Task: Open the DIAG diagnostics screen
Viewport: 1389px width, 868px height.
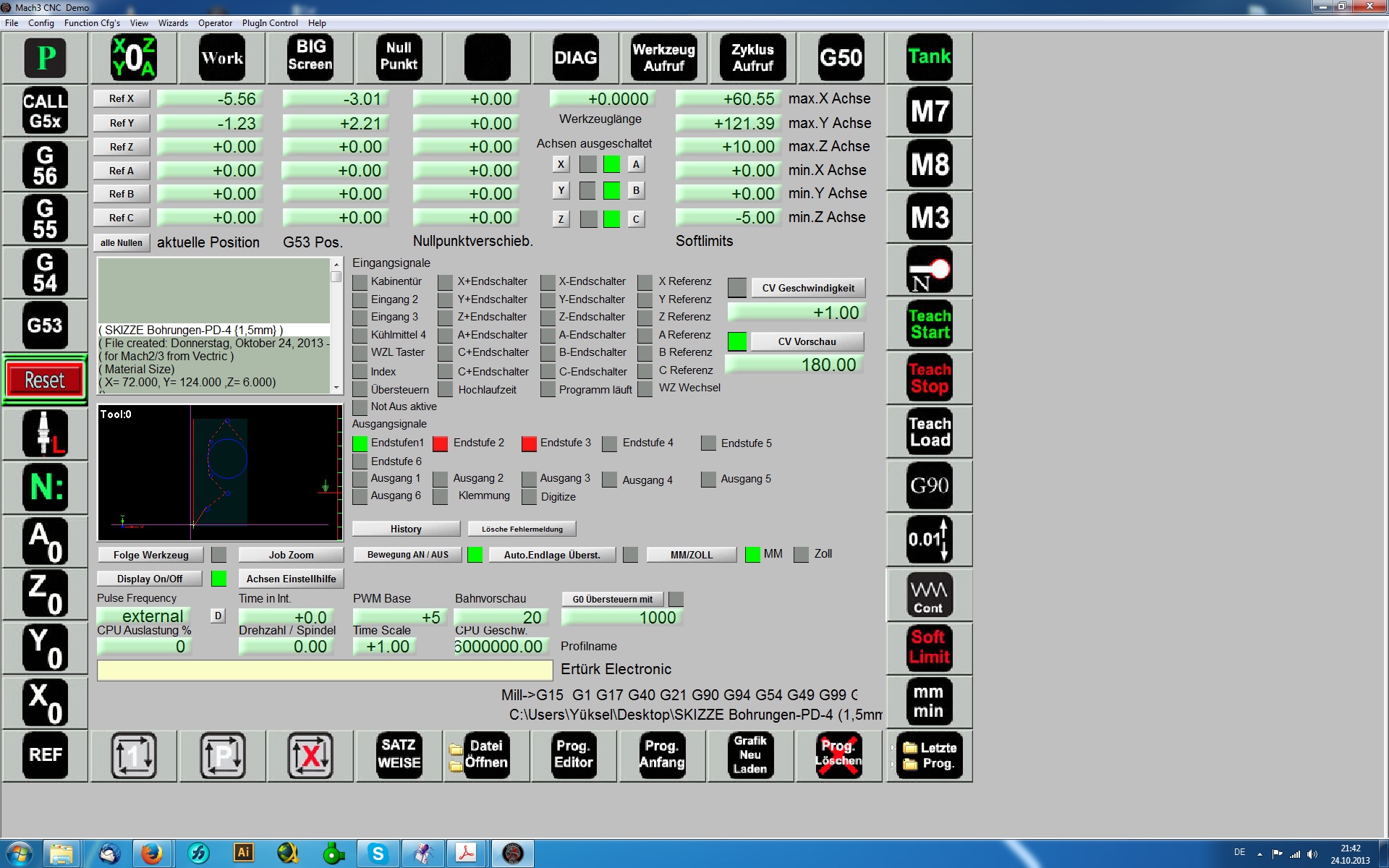Action: coord(576,57)
